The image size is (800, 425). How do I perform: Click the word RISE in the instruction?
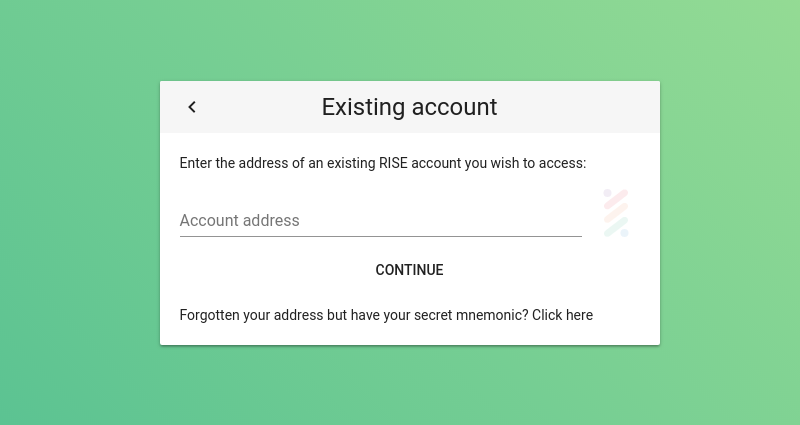click(x=393, y=163)
